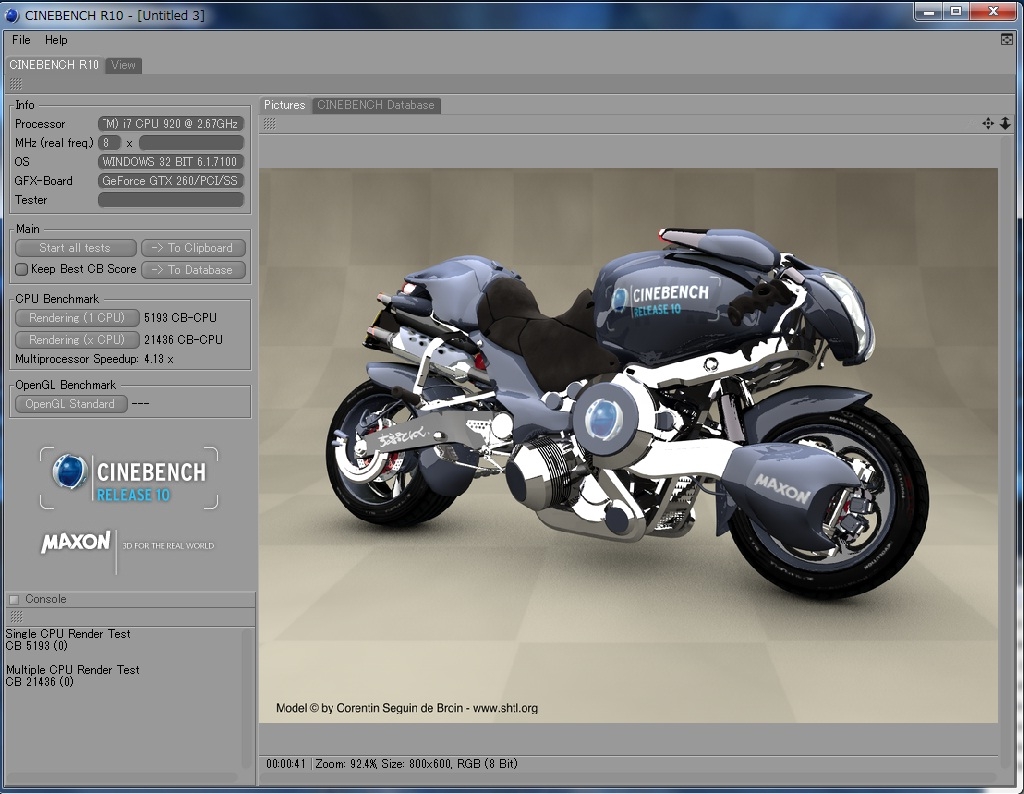Viewport: 1024px width, 794px height.
Task: Click the layout icon at the menu bar's right end
Action: coord(1007,40)
